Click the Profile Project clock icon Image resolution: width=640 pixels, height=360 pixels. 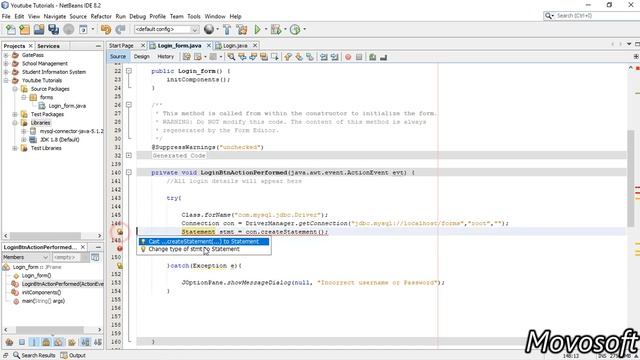(x=295, y=29)
